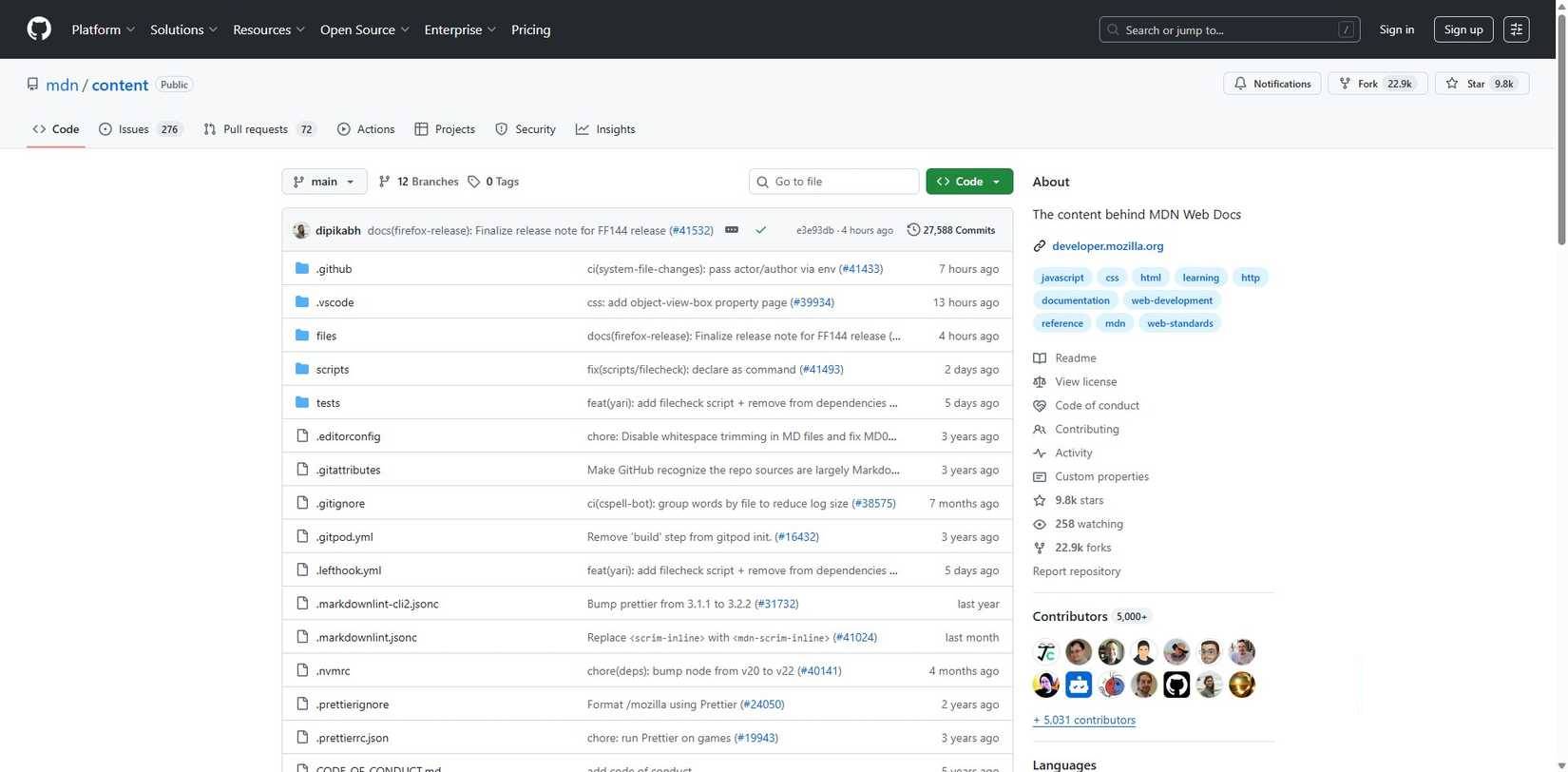The width and height of the screenshot is (1568, 772).
Task: Open the .vscode folder
Action: [x=335, y=302]
